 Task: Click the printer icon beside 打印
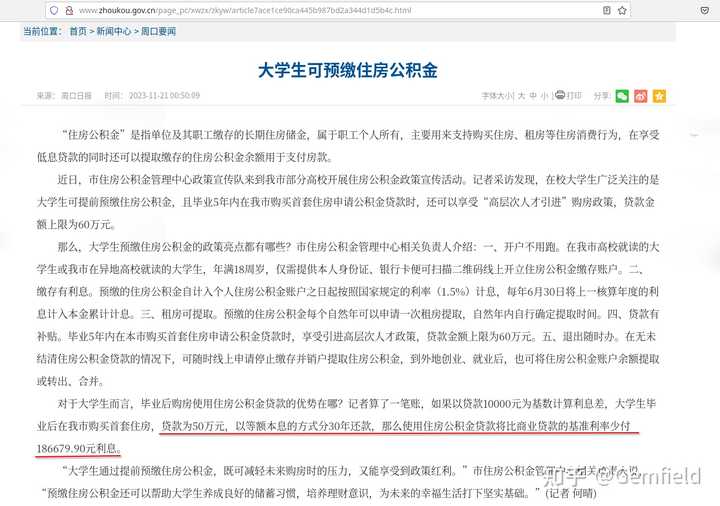tap(560, 95)
